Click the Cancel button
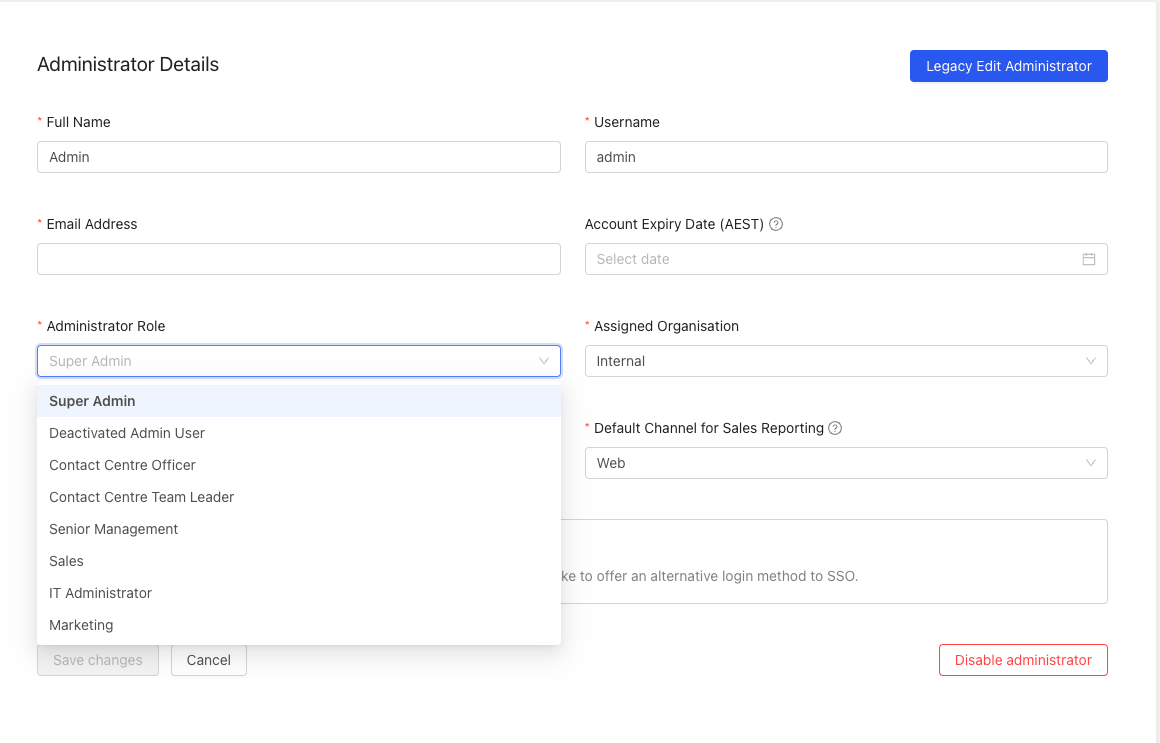The image size is (1160, 743). pos(208,660)
